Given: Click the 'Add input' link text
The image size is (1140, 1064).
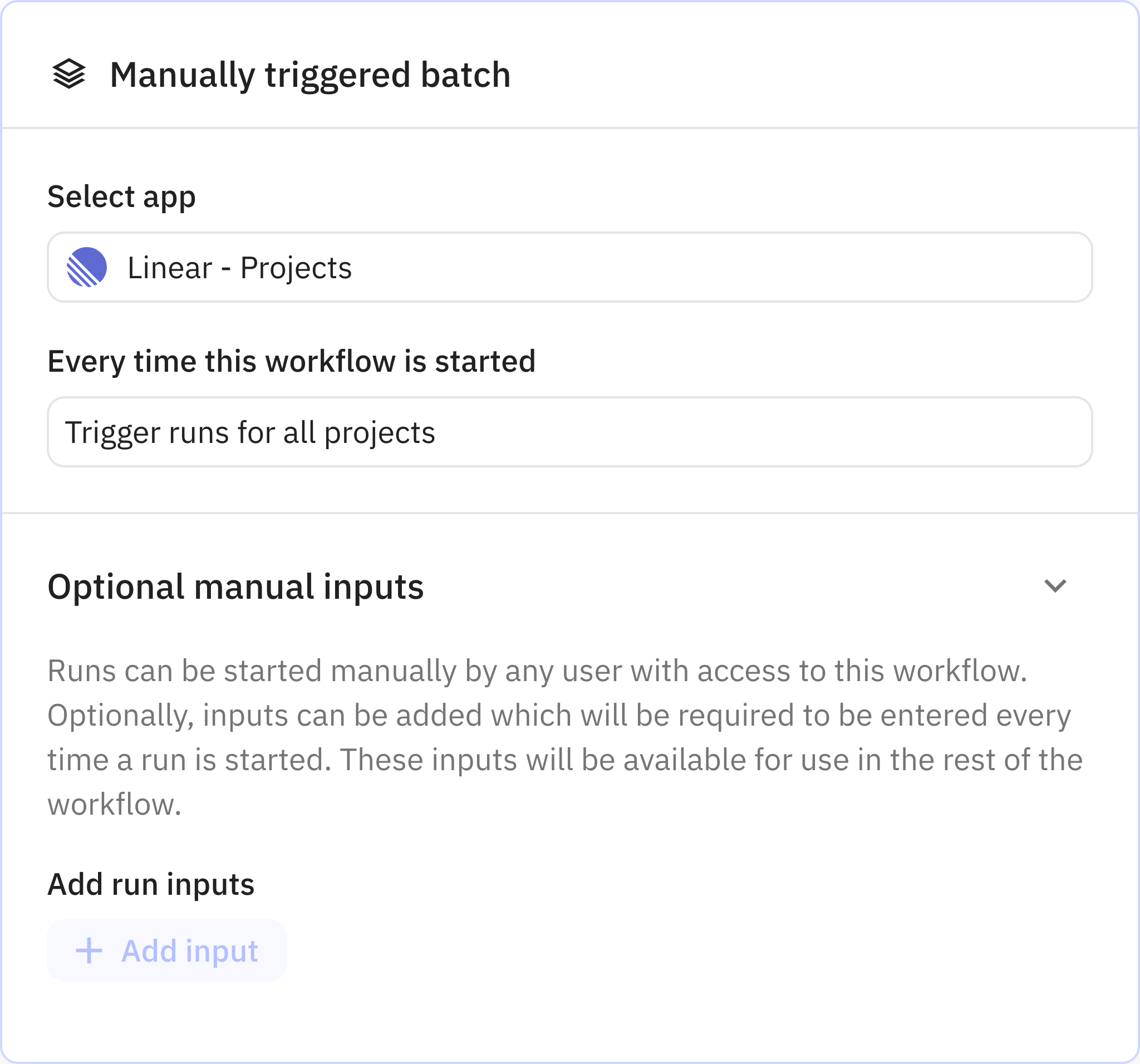Looking at the screenshot, I should coord(189,951).
